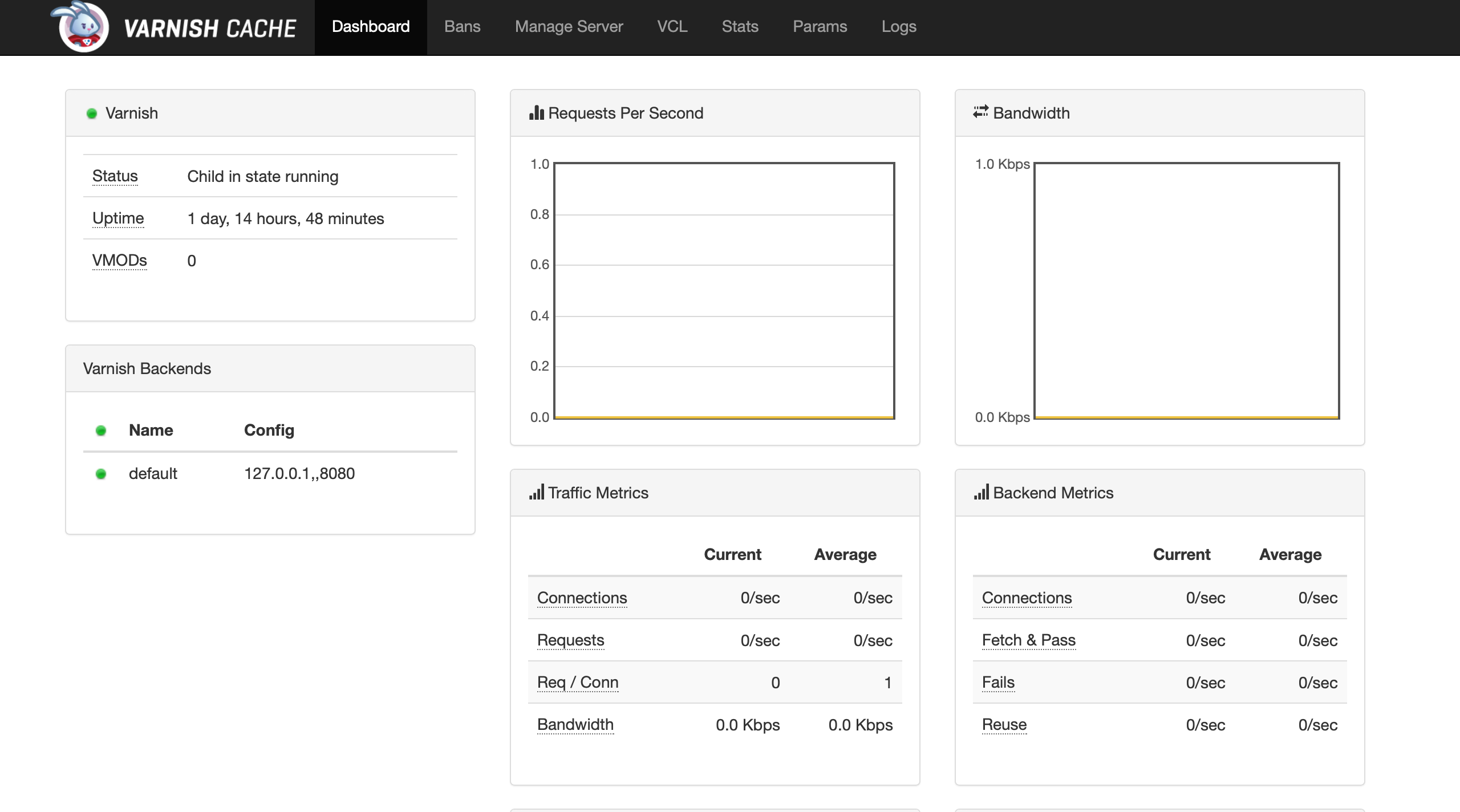
Task: Click the default backend config value field
Action: (x=300, y=473)
